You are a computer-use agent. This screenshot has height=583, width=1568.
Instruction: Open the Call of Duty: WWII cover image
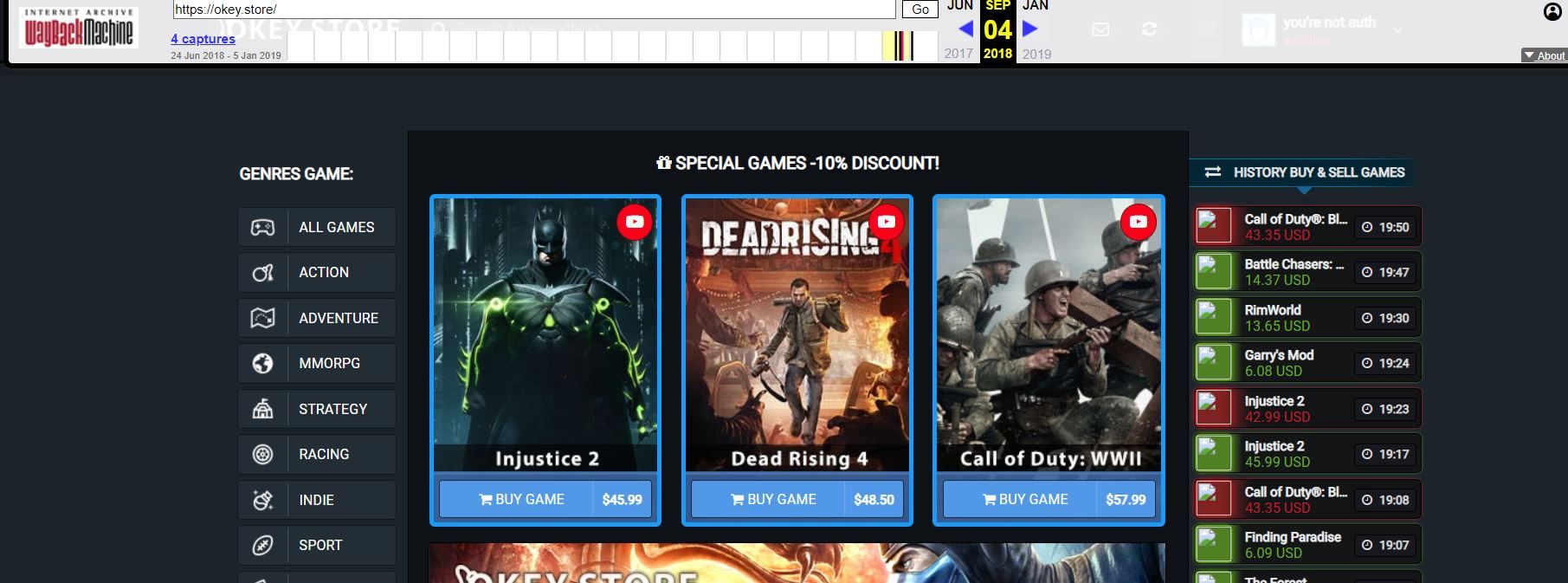pos(1049,334)
